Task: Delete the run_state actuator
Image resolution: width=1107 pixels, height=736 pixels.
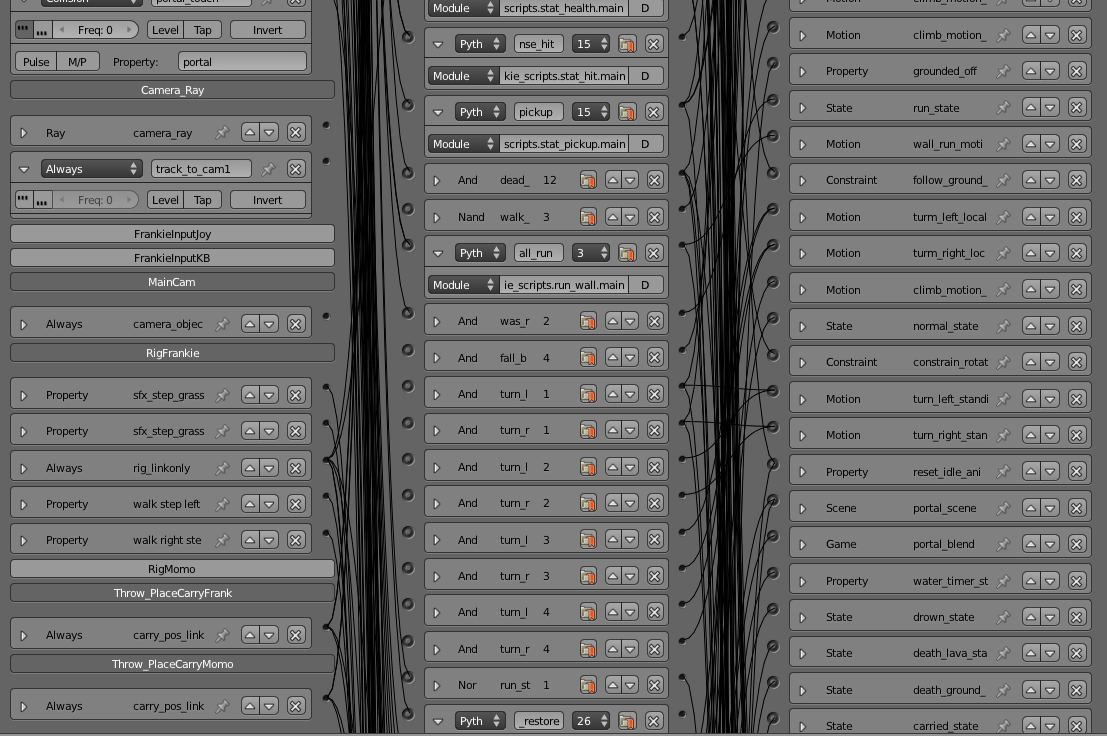Action: tap(1076, 107)
